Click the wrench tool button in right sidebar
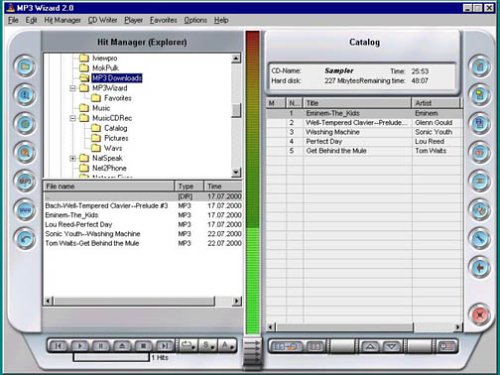The width and height of the screenshot is (500, 375). 479,239
